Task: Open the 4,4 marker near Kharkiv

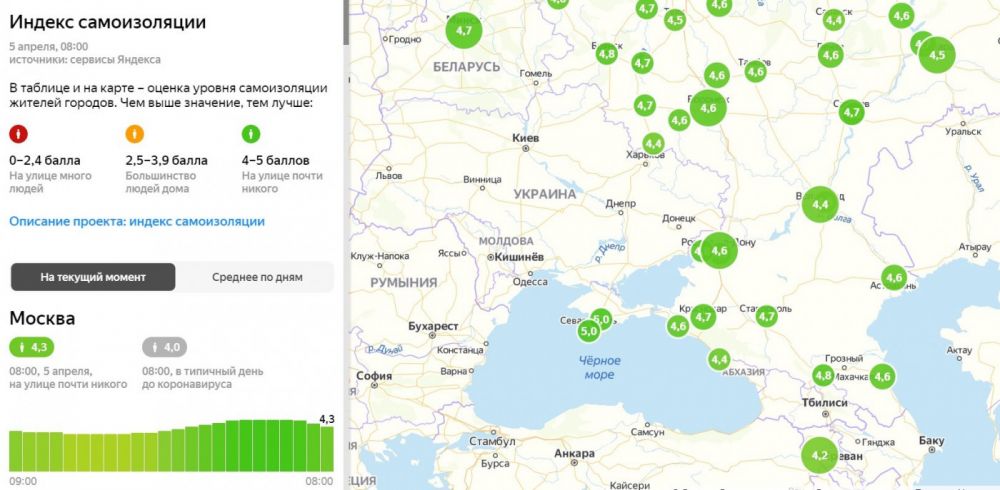Action: (653, 144)
